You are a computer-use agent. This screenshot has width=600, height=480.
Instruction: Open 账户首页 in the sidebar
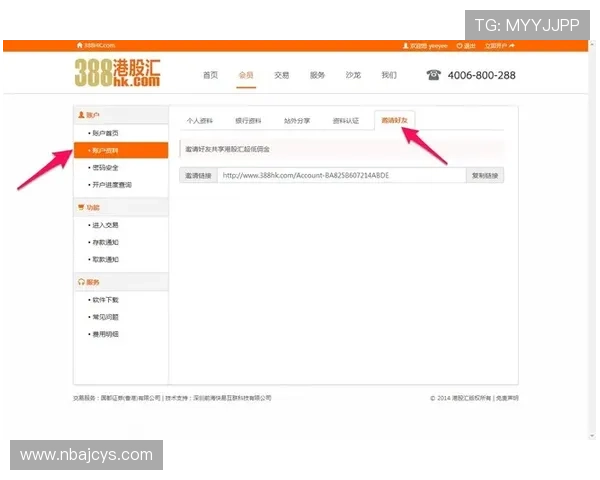pos(105,133)
